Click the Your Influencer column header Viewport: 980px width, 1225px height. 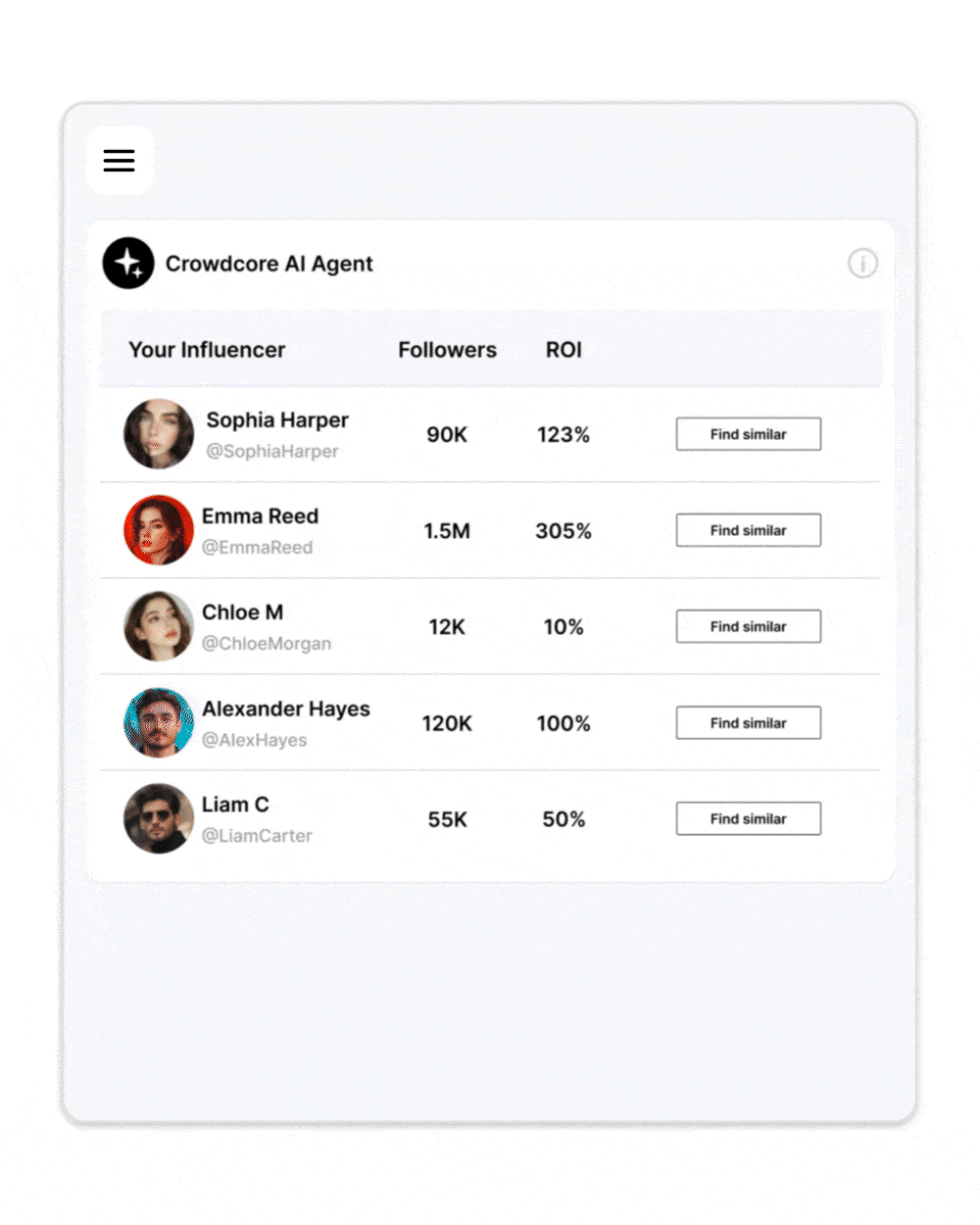point(207,350)
